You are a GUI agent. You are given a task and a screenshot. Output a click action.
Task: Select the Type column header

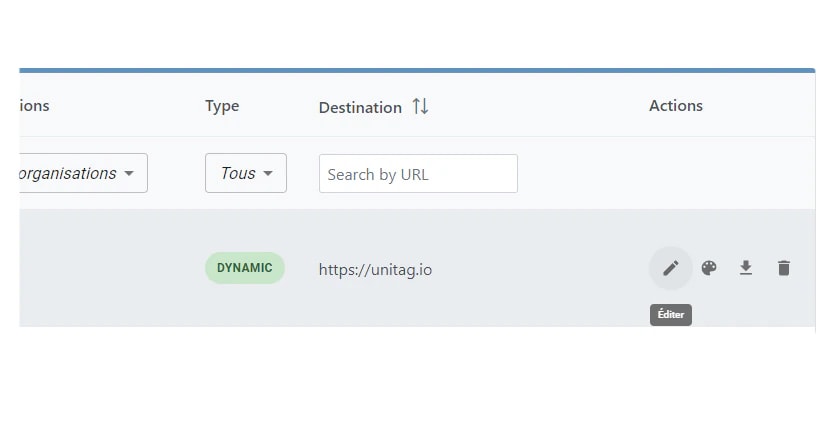222,106
